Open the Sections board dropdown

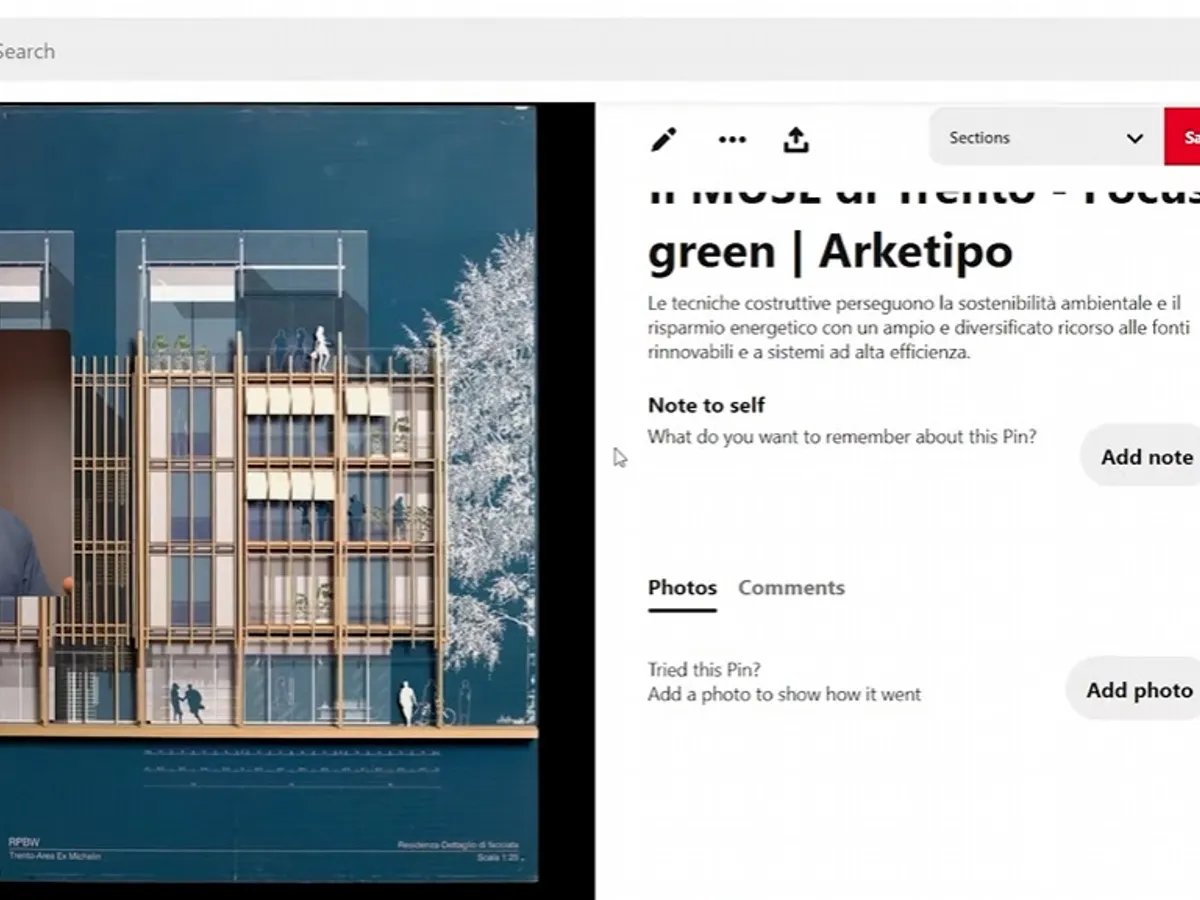coord(1030,138)
